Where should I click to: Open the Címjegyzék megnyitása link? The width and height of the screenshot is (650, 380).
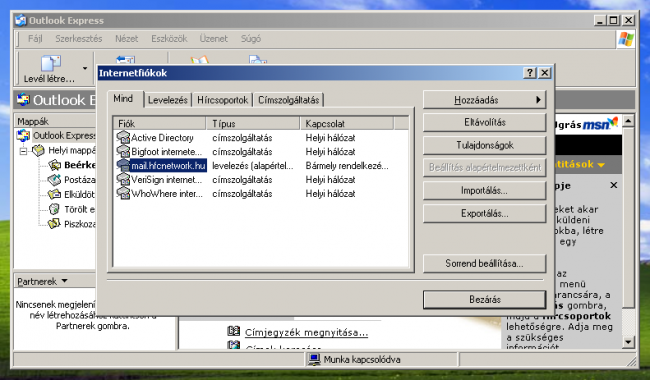(x=306, y=332)
